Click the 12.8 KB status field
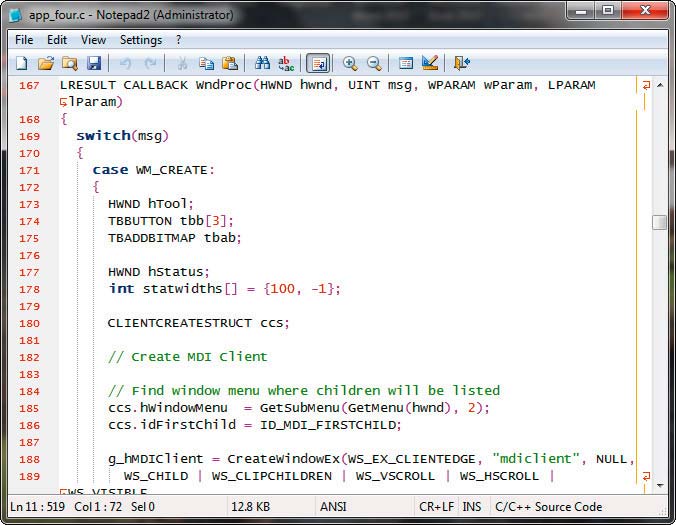This screenshot has width=676, height=525. (250, 507)
